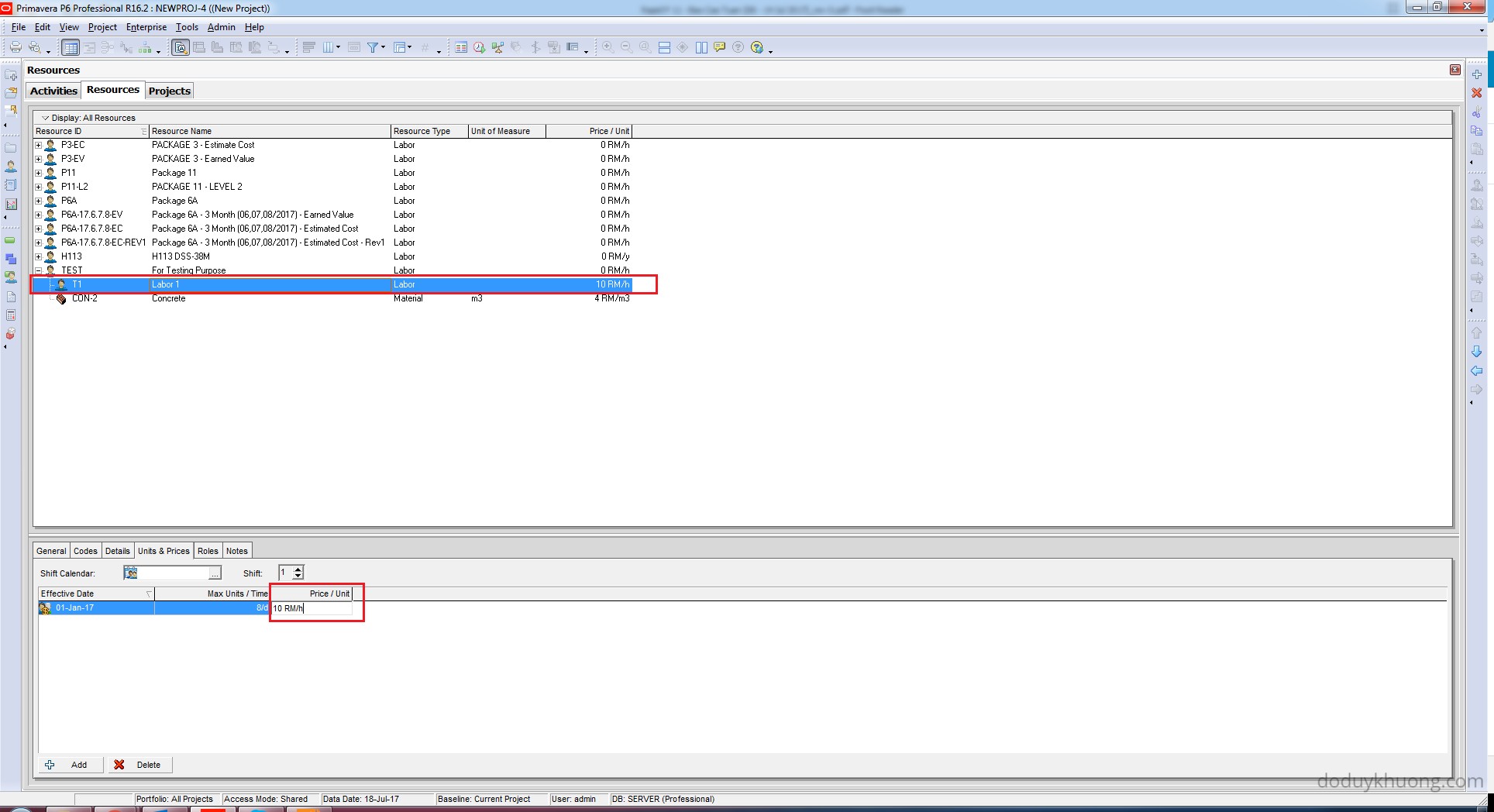Click the Filter funnel icon
The image size is (1494, 812).
(x=373, y=48)
